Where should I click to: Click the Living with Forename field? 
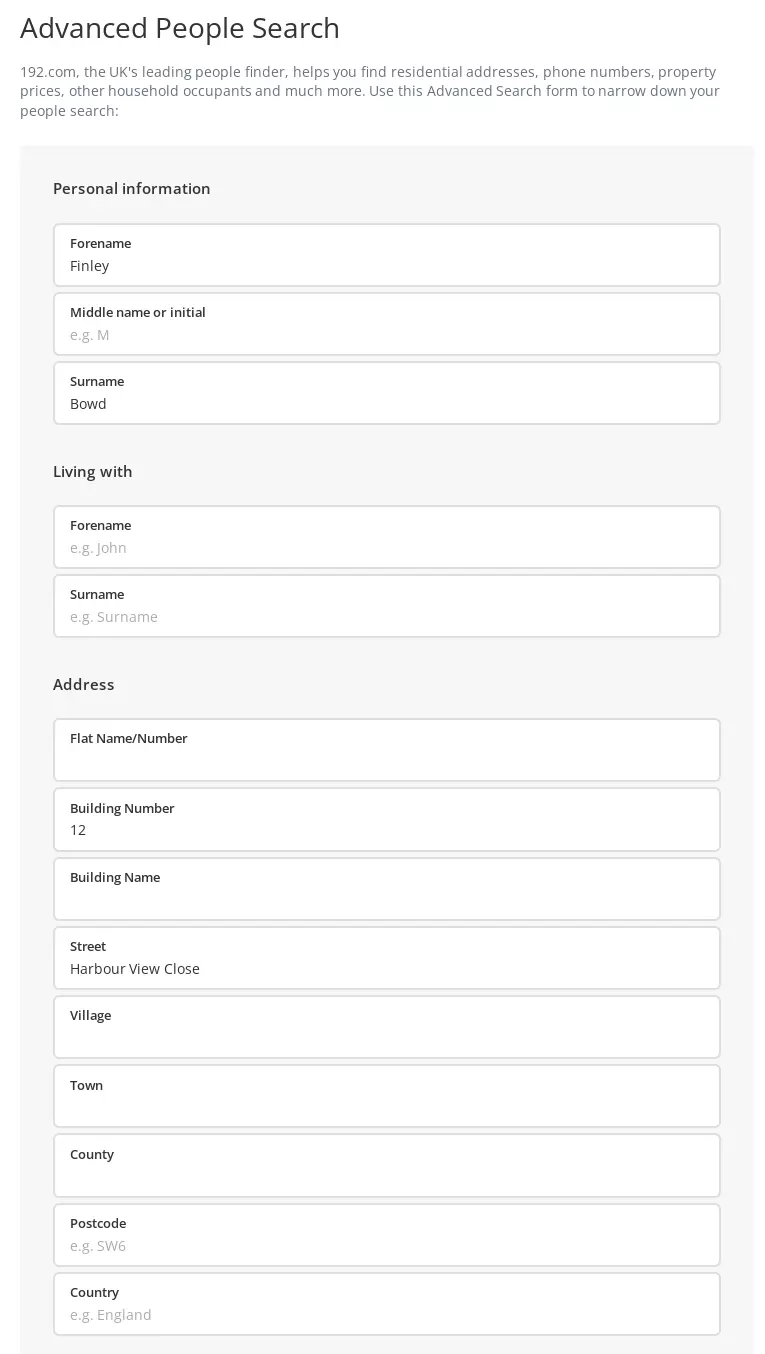tap(386, 537)
